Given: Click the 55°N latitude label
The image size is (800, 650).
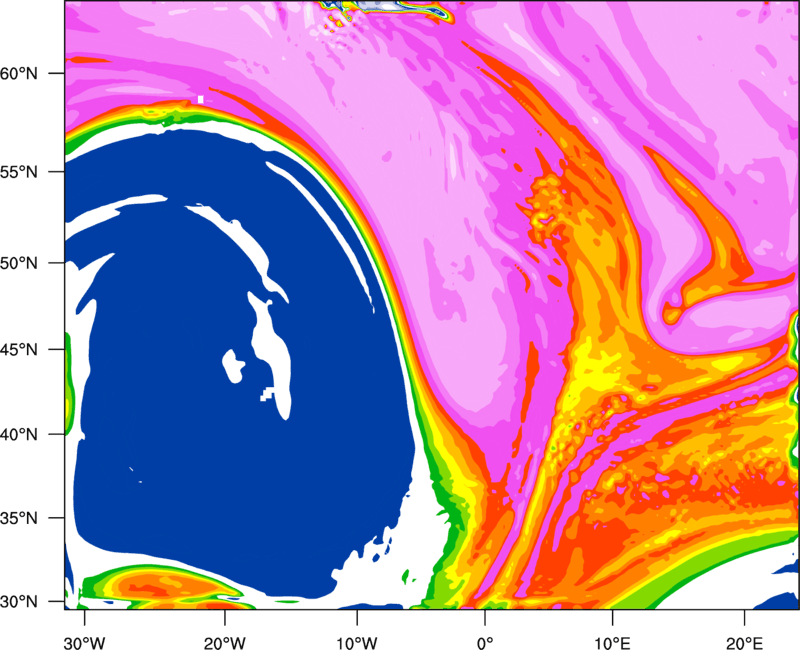Looking at the screenshot, I should [19, 172].
